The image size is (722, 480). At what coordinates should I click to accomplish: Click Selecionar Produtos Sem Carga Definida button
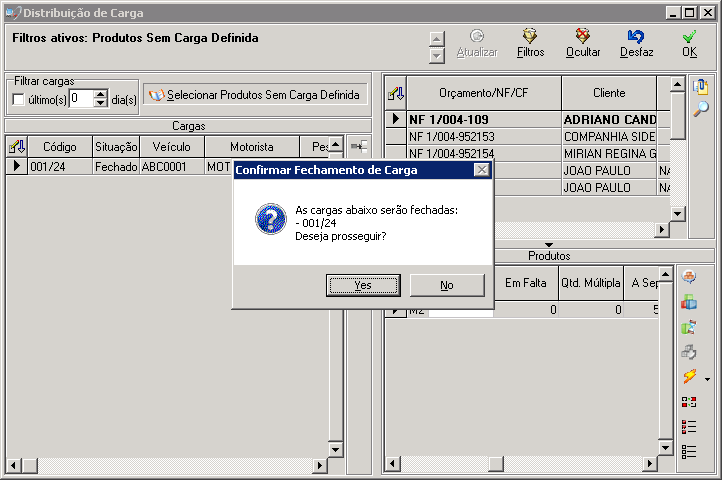click(x=255, y=95)
